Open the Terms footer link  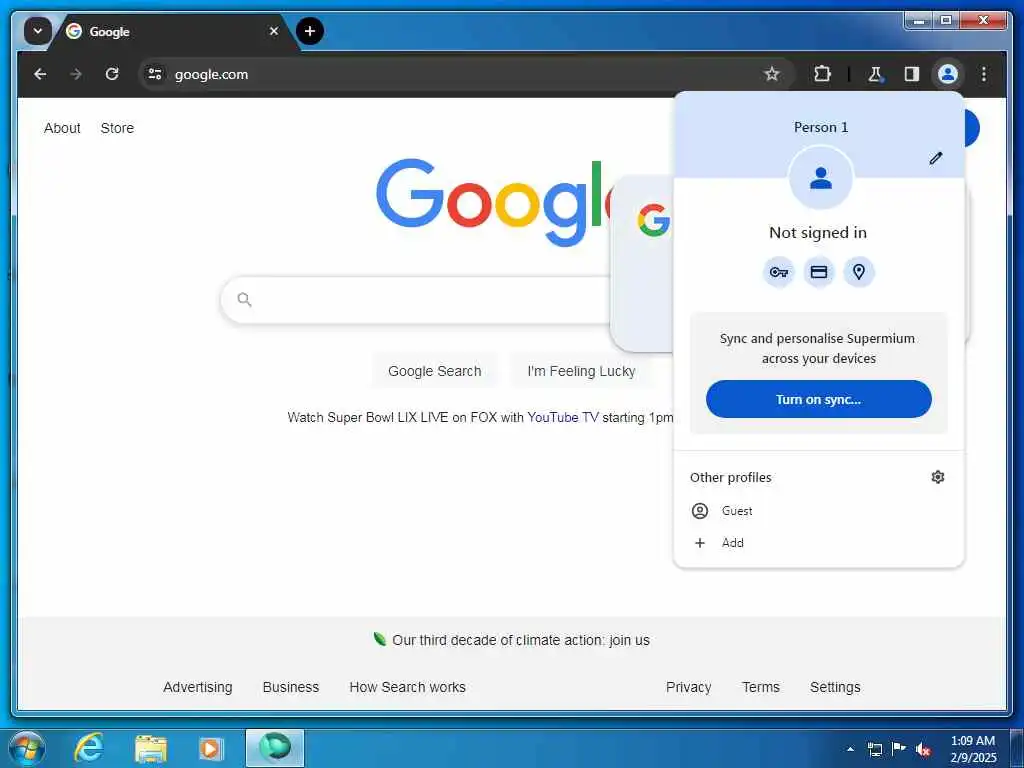pos(761,687)
